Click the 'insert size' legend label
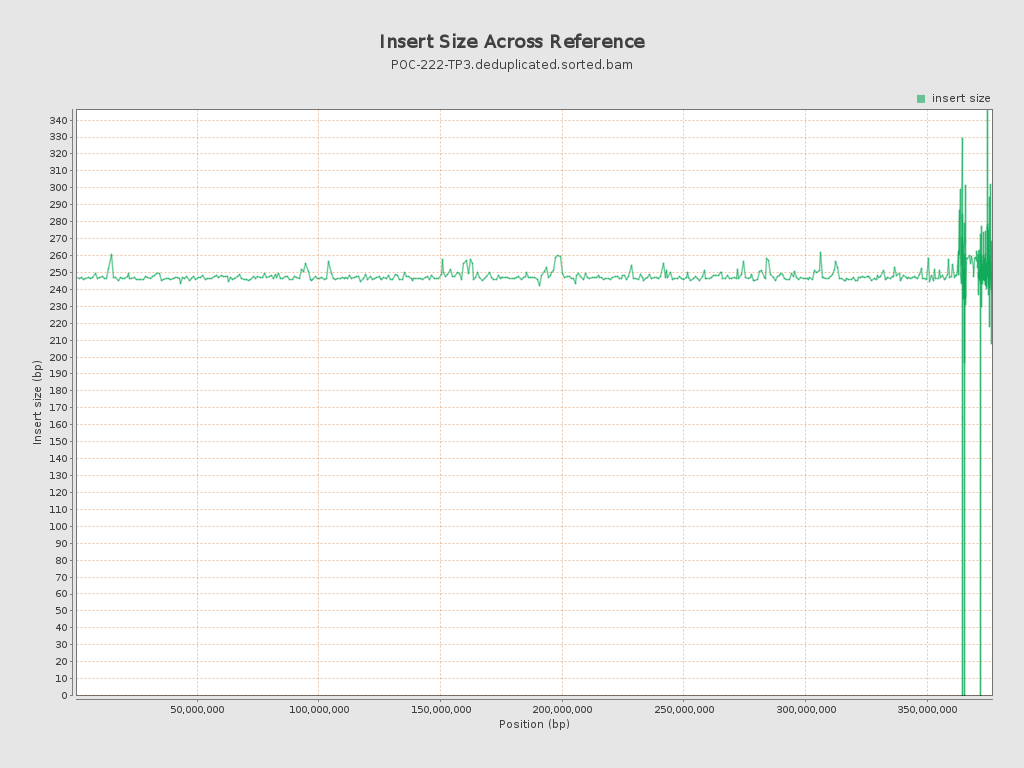 [961, 98]
